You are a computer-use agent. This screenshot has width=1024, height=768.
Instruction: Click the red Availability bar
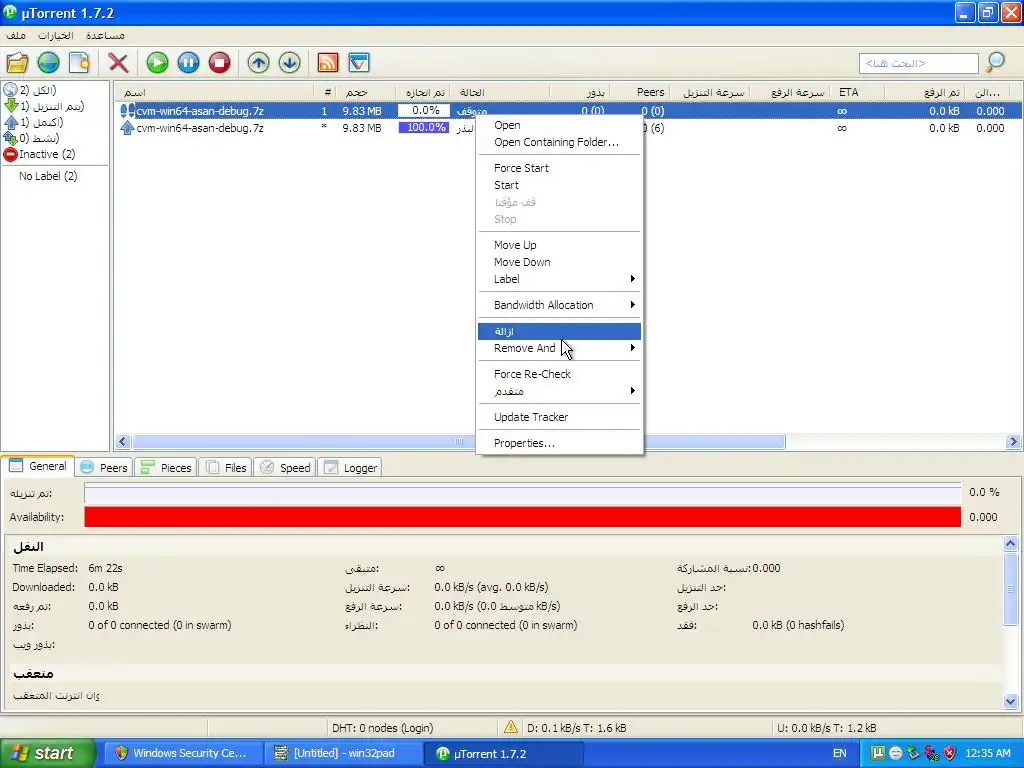pyautogui.click(x=522, y=517)
